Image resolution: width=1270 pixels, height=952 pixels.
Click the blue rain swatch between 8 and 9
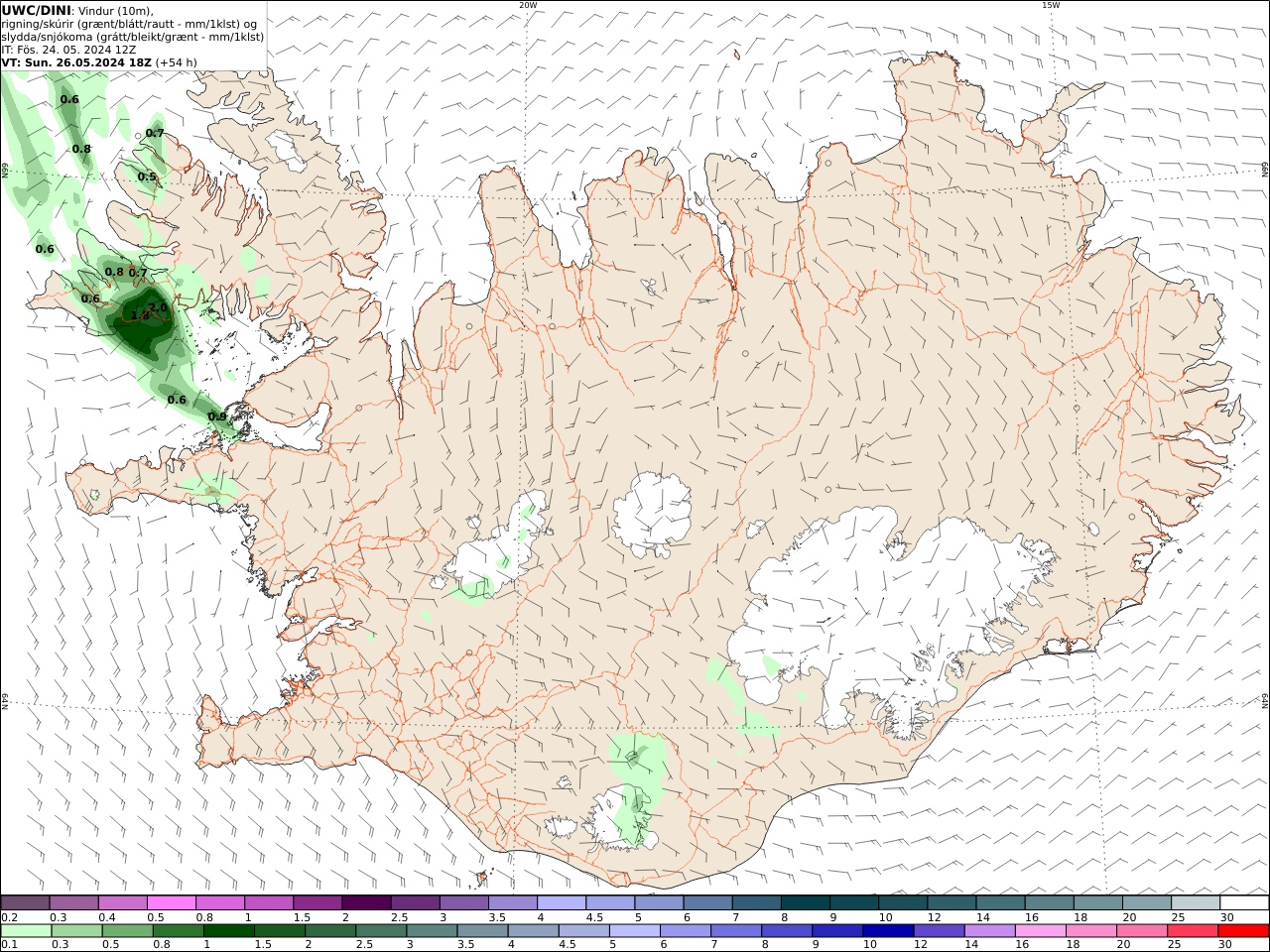(x=787, y=931)
